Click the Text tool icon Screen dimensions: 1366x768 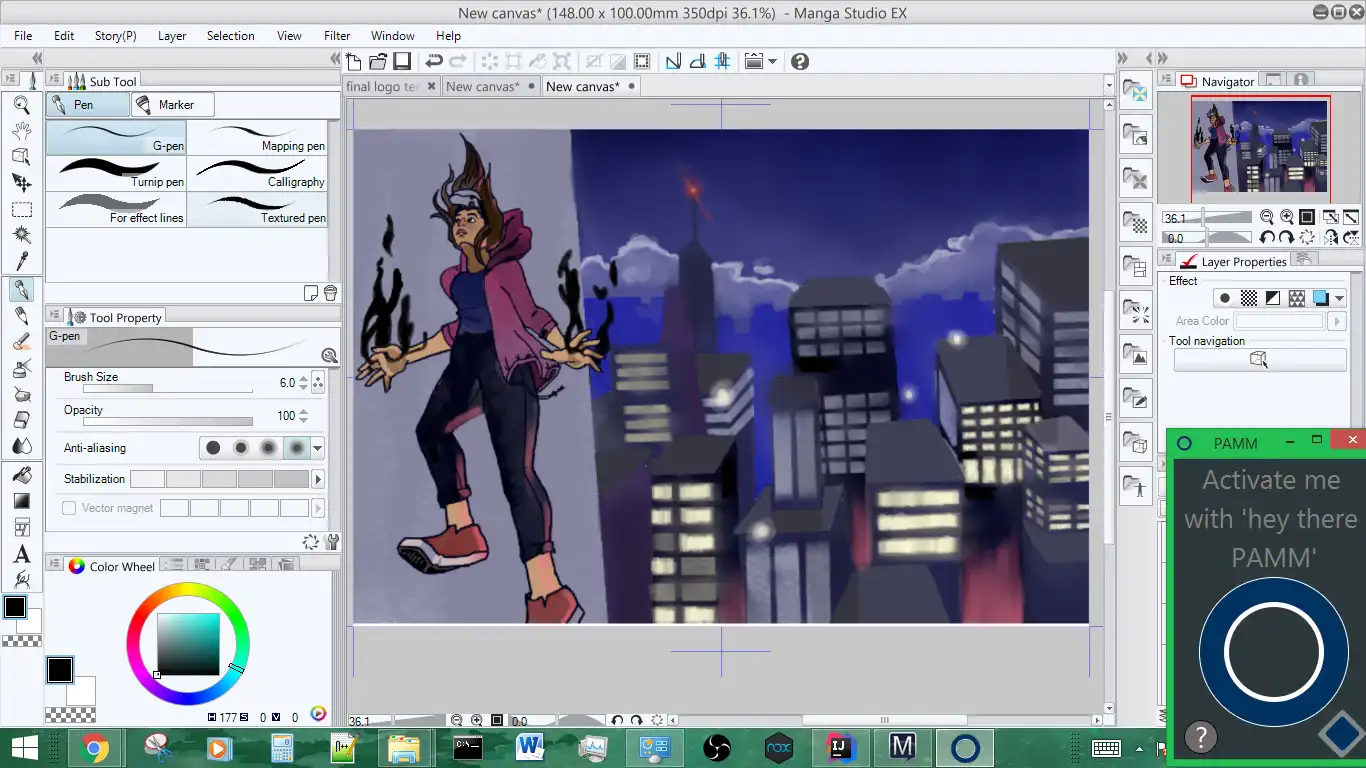click(x=21, y=554)
